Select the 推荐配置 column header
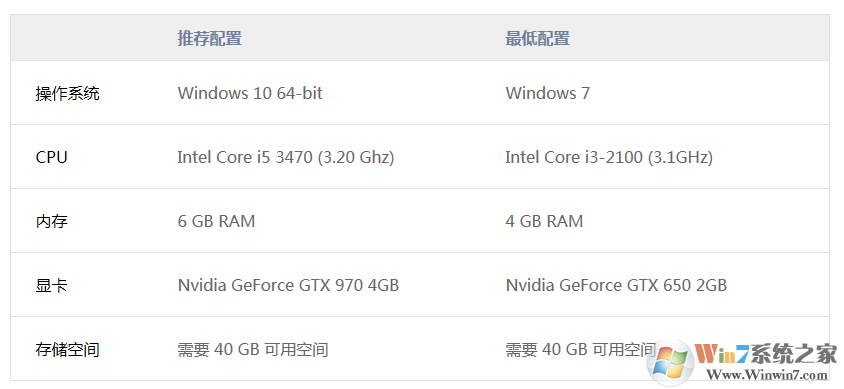844x389 pixels. tap(209, 39)
